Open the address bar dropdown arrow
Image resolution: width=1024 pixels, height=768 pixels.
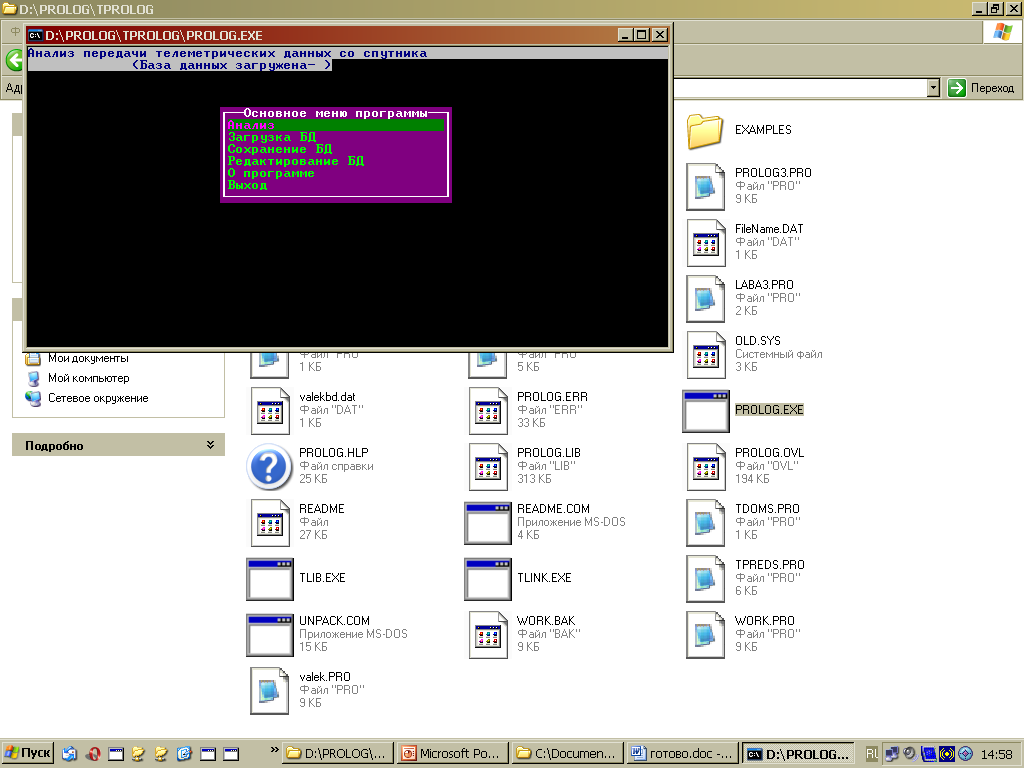[x=933, y=88]
